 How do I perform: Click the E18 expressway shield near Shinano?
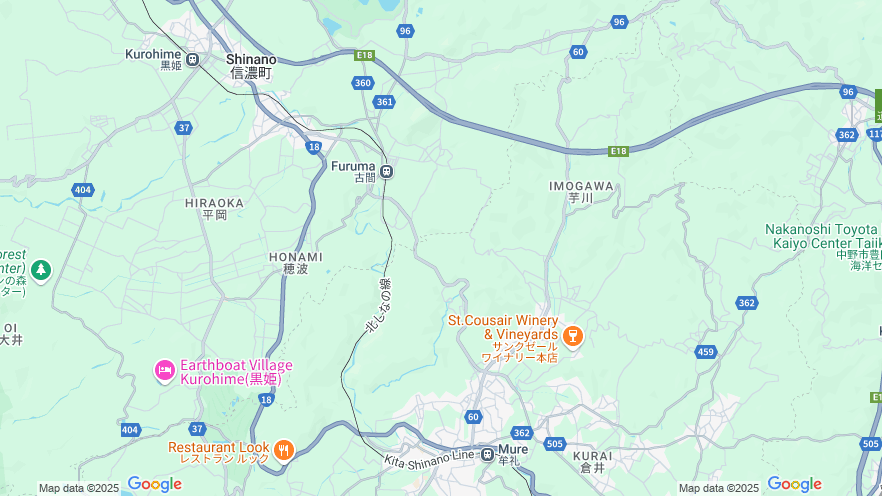click(364, 55)
